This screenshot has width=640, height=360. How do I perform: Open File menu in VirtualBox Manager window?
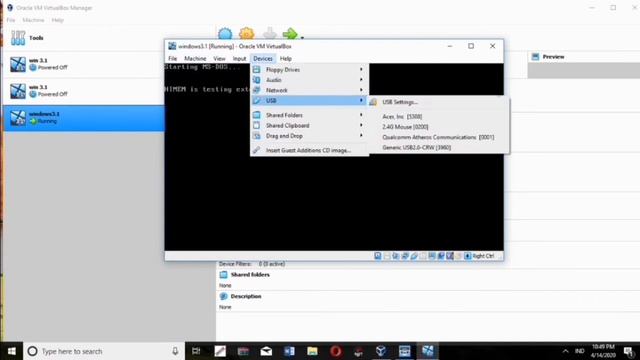[x=11, y=20]
